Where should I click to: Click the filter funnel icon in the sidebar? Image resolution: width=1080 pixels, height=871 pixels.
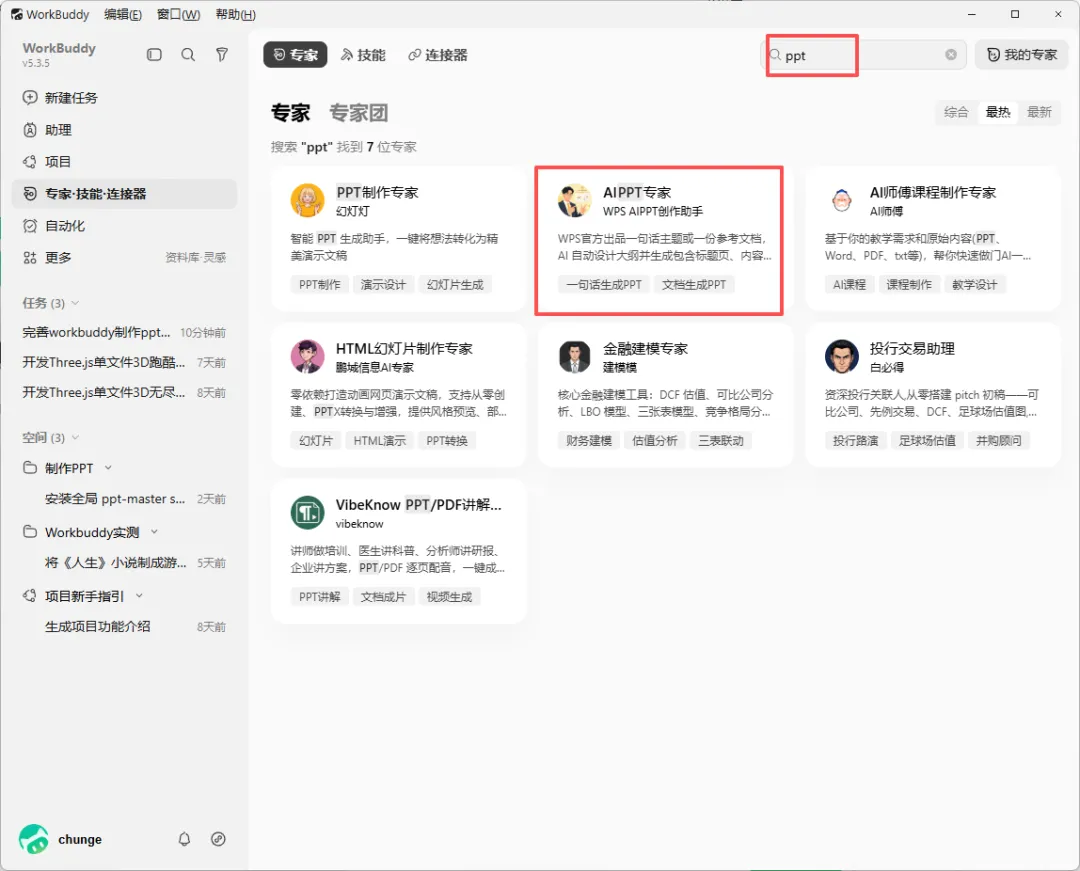point(222,54)
